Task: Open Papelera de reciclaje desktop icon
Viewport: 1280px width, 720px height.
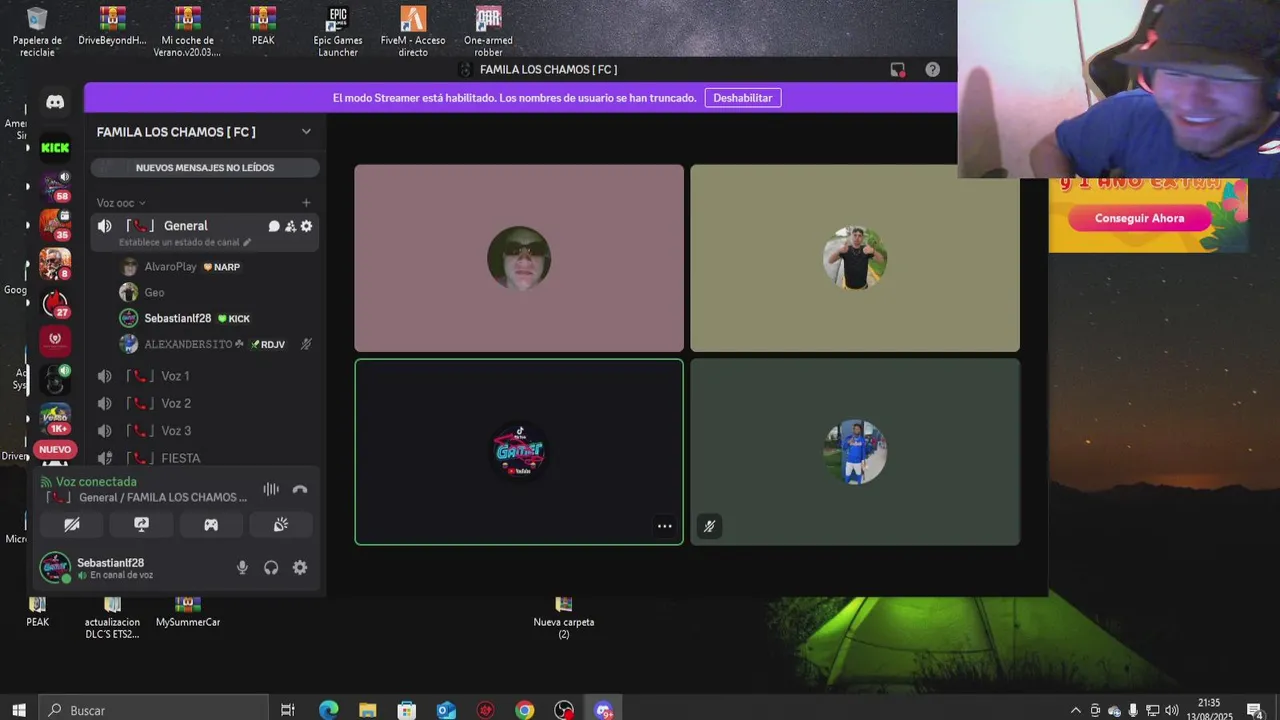Action: pos(37,32)
